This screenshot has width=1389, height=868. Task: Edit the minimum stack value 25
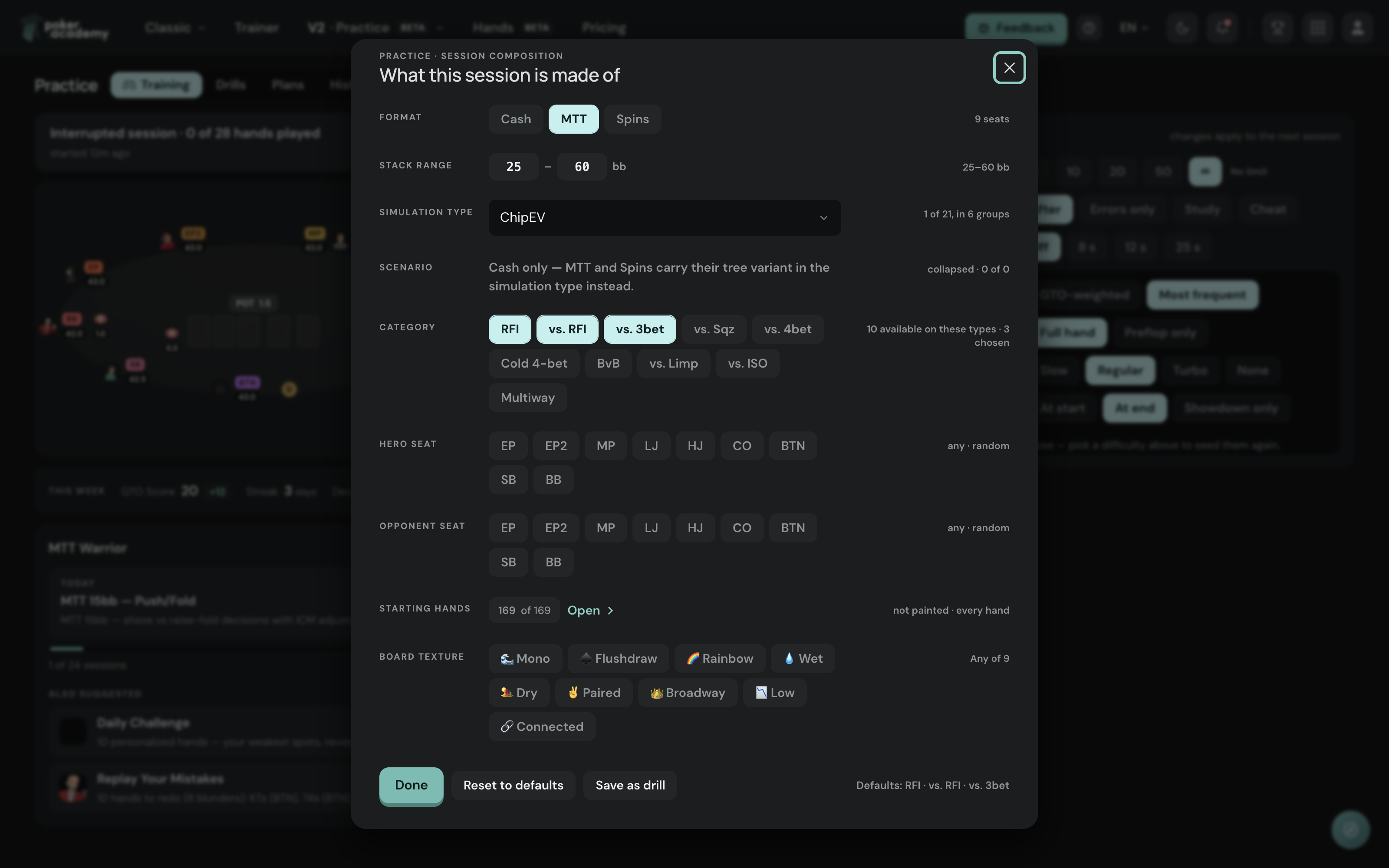[513, 167]
